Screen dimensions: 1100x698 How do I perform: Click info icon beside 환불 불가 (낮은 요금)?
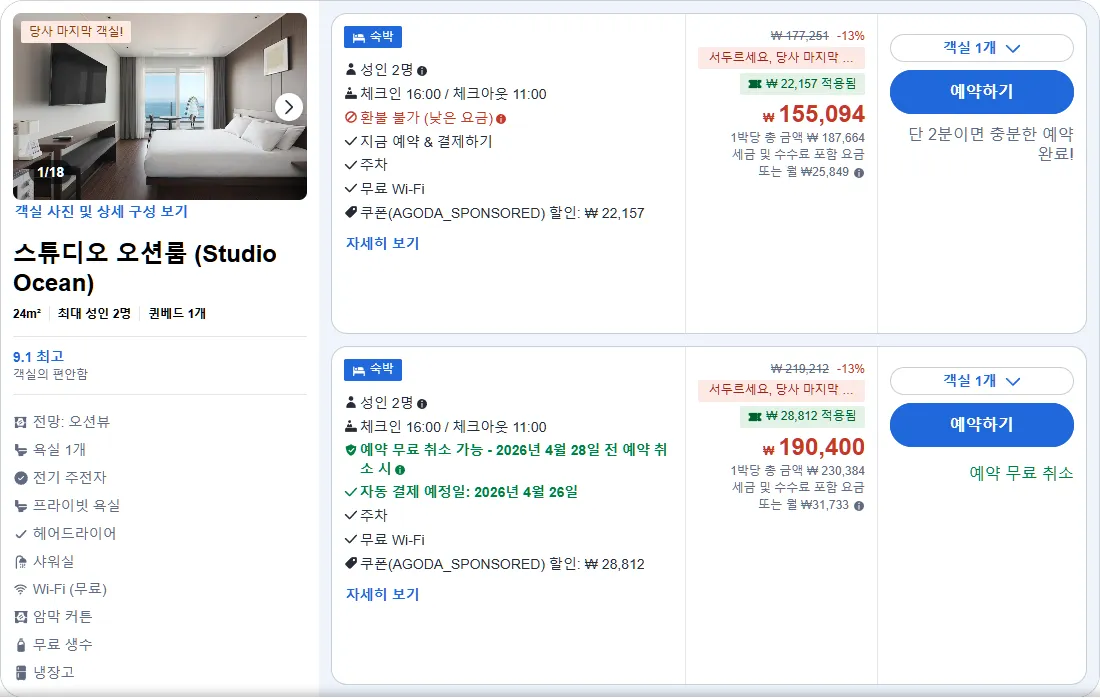(x=501, y=119)
